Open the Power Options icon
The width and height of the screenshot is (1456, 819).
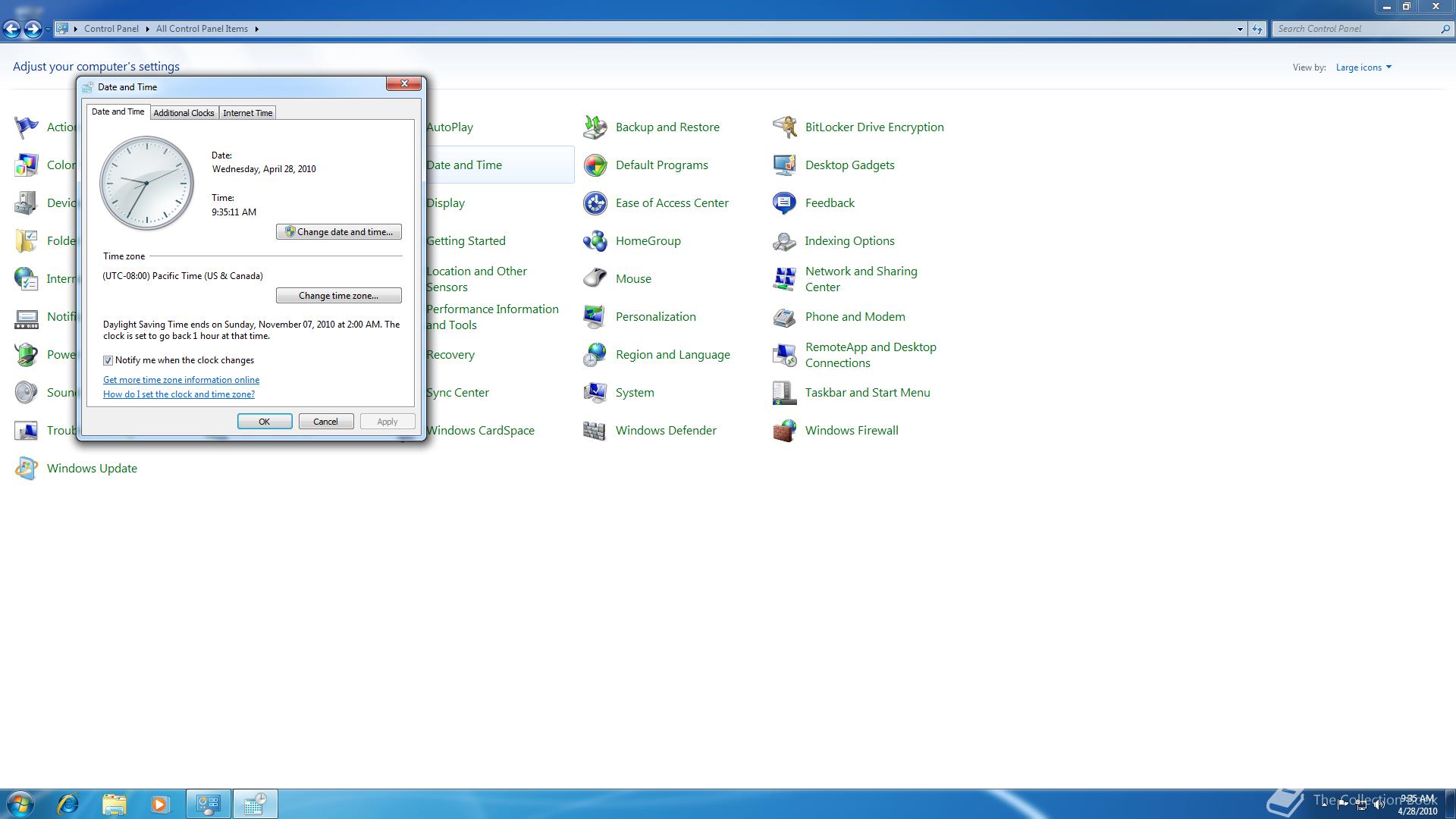(27, 355)
